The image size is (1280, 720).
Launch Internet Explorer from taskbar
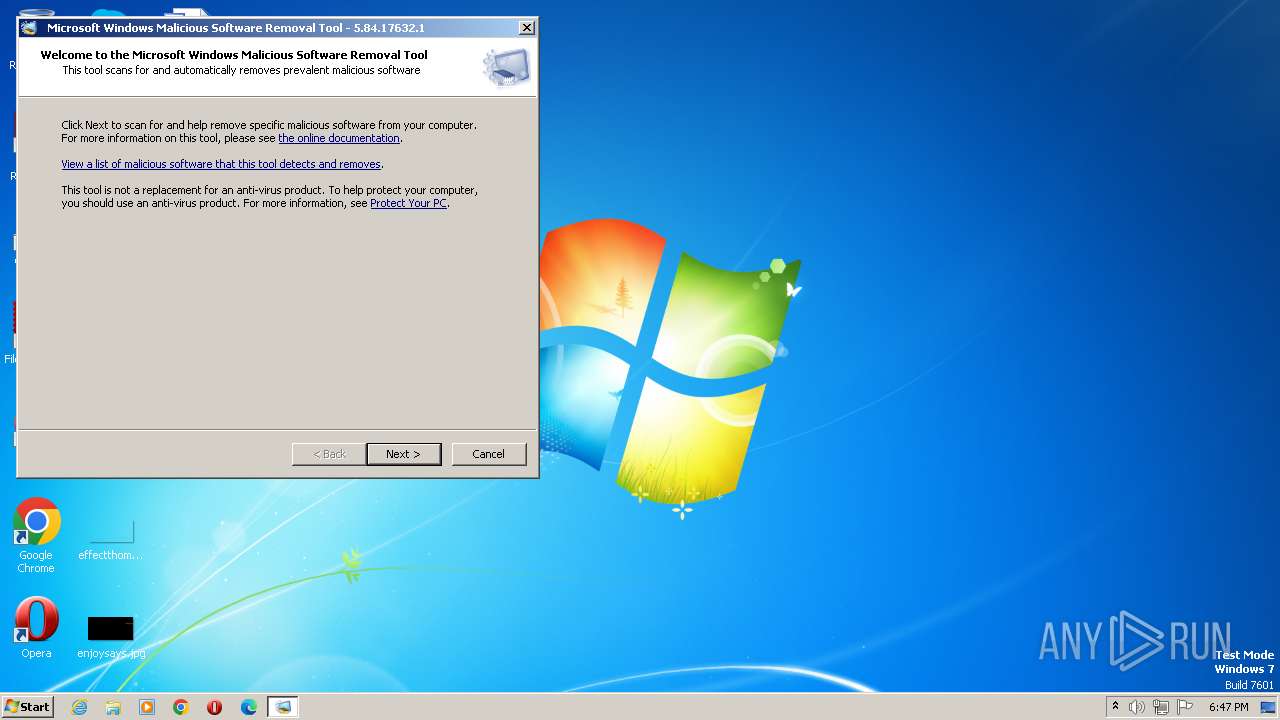[80, 707]
